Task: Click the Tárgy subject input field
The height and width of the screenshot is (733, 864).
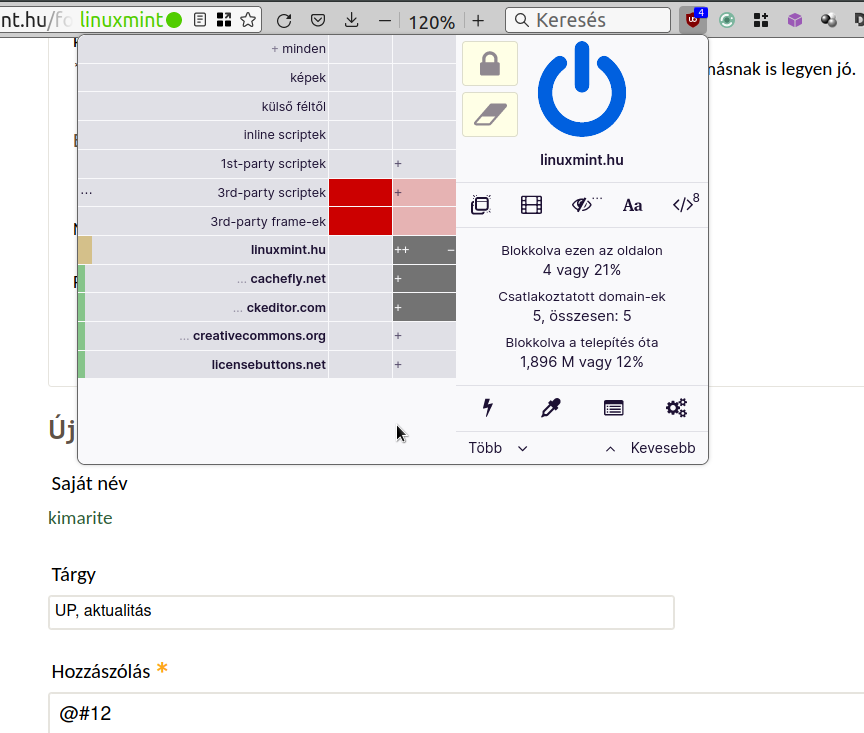Action: [361, 612]
